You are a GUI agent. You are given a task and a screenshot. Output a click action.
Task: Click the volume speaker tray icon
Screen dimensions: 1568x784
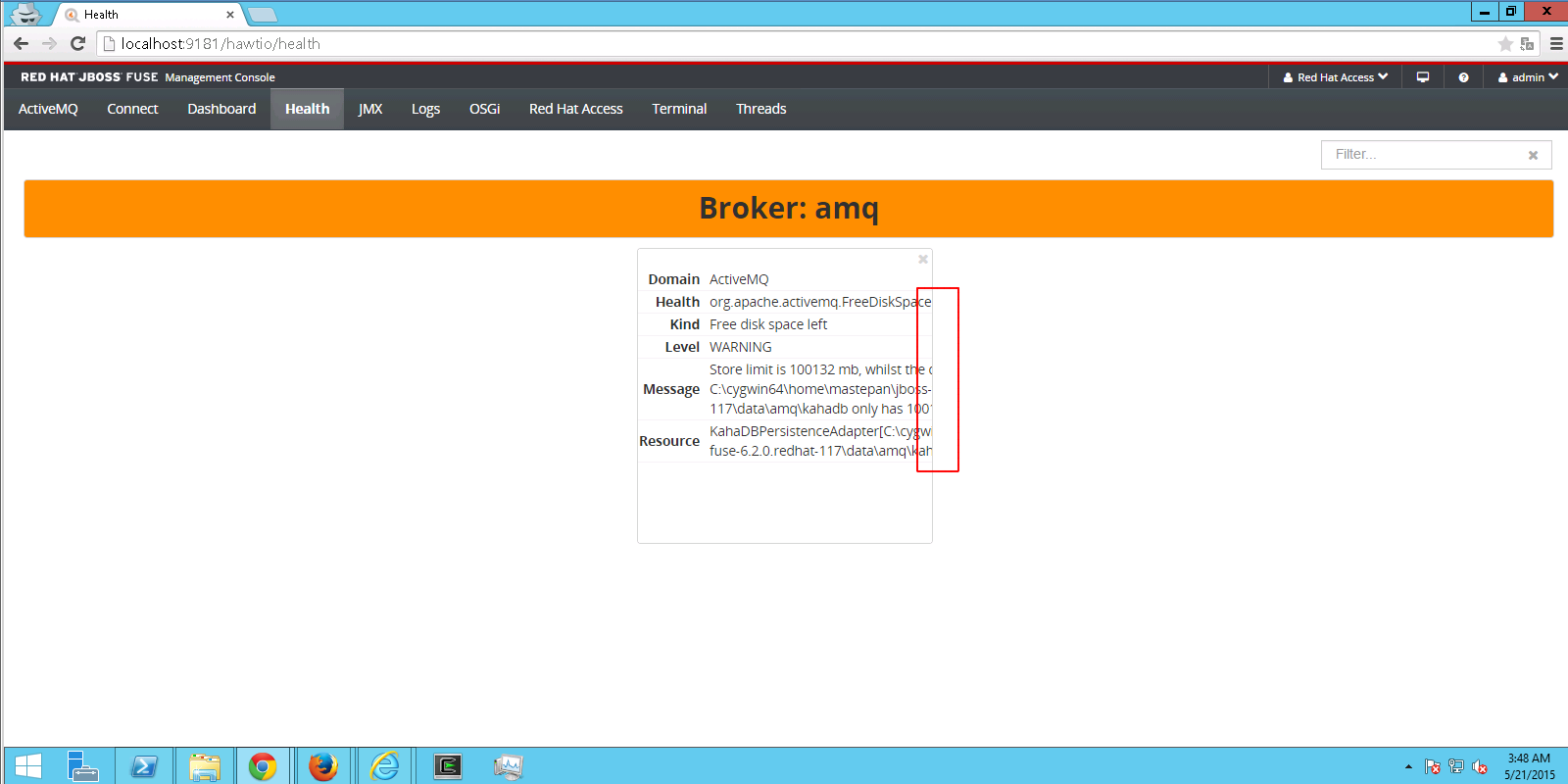coord(1480,766)
